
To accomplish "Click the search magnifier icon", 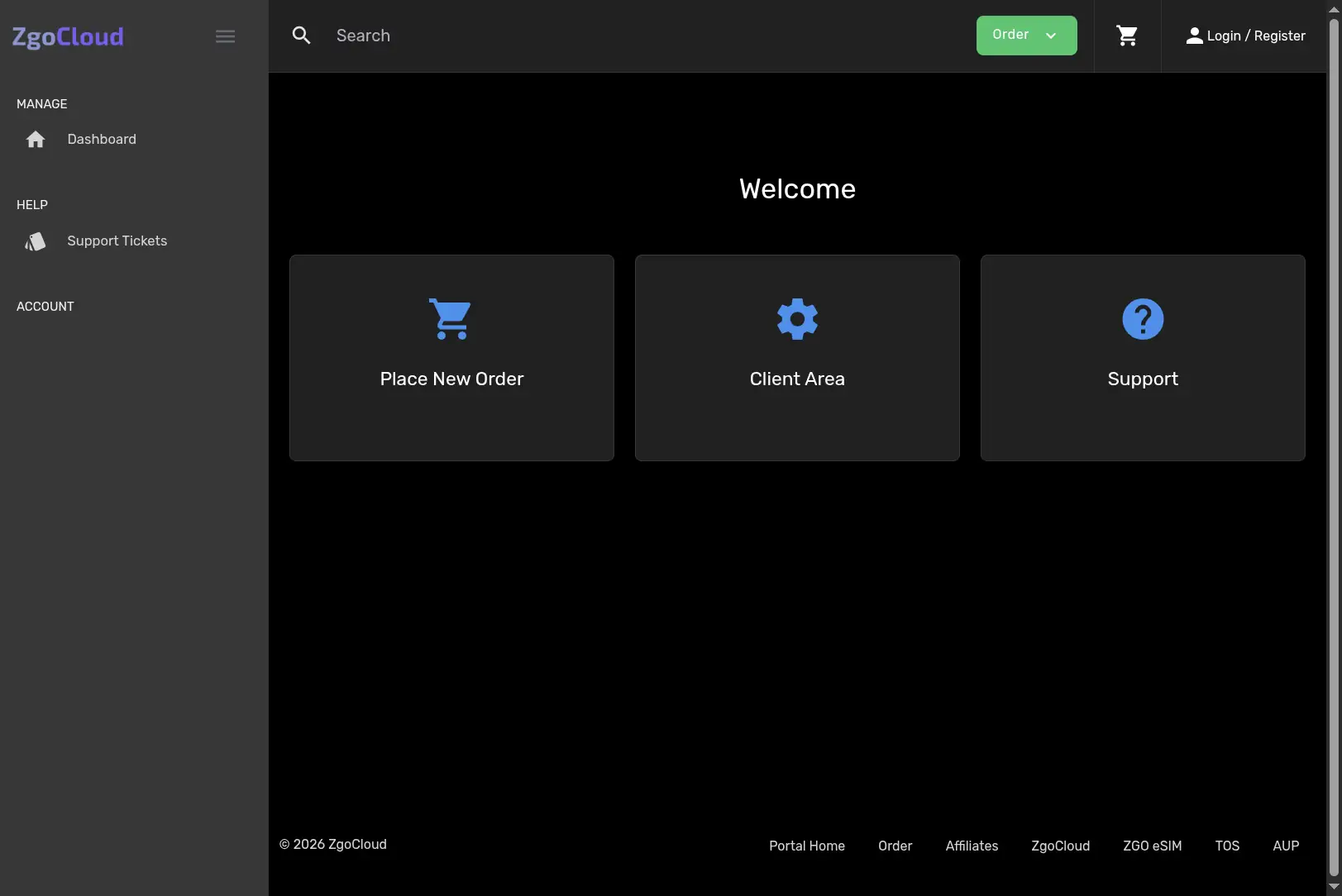I will point(302,36).
